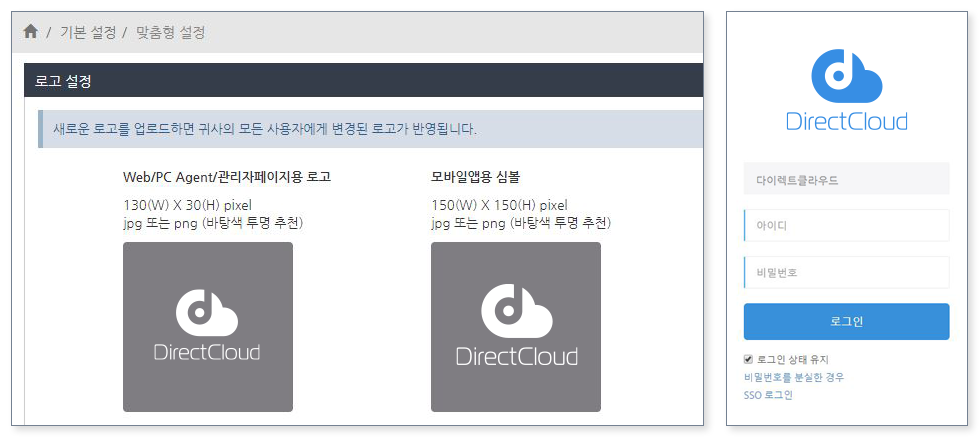Viewport: 979px width, 437px height.
Task: Click the 130(W) X 30(H) pixel text
Action: click(187, 205)
